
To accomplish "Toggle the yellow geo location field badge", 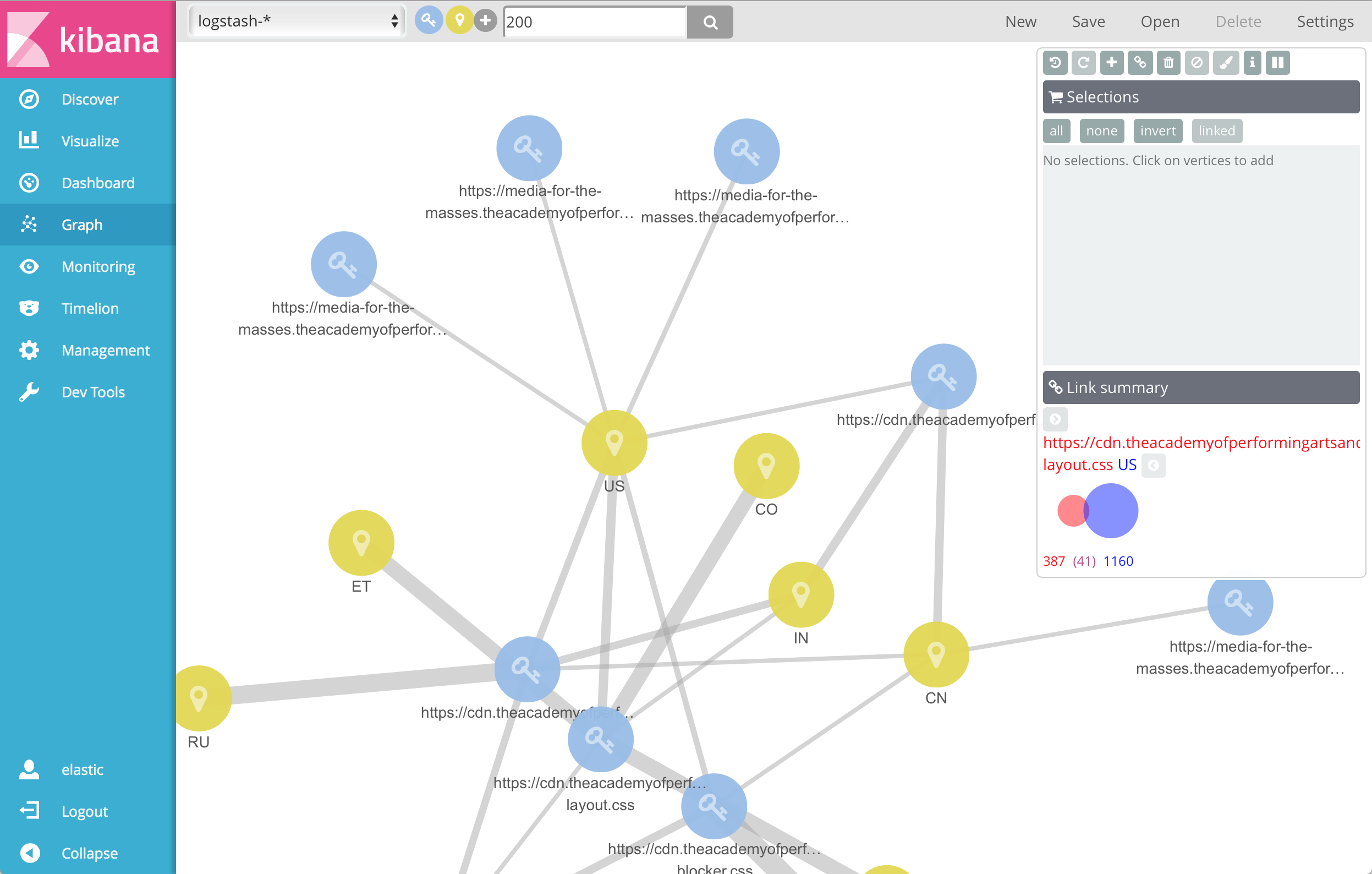I will (x=459, y=20).
